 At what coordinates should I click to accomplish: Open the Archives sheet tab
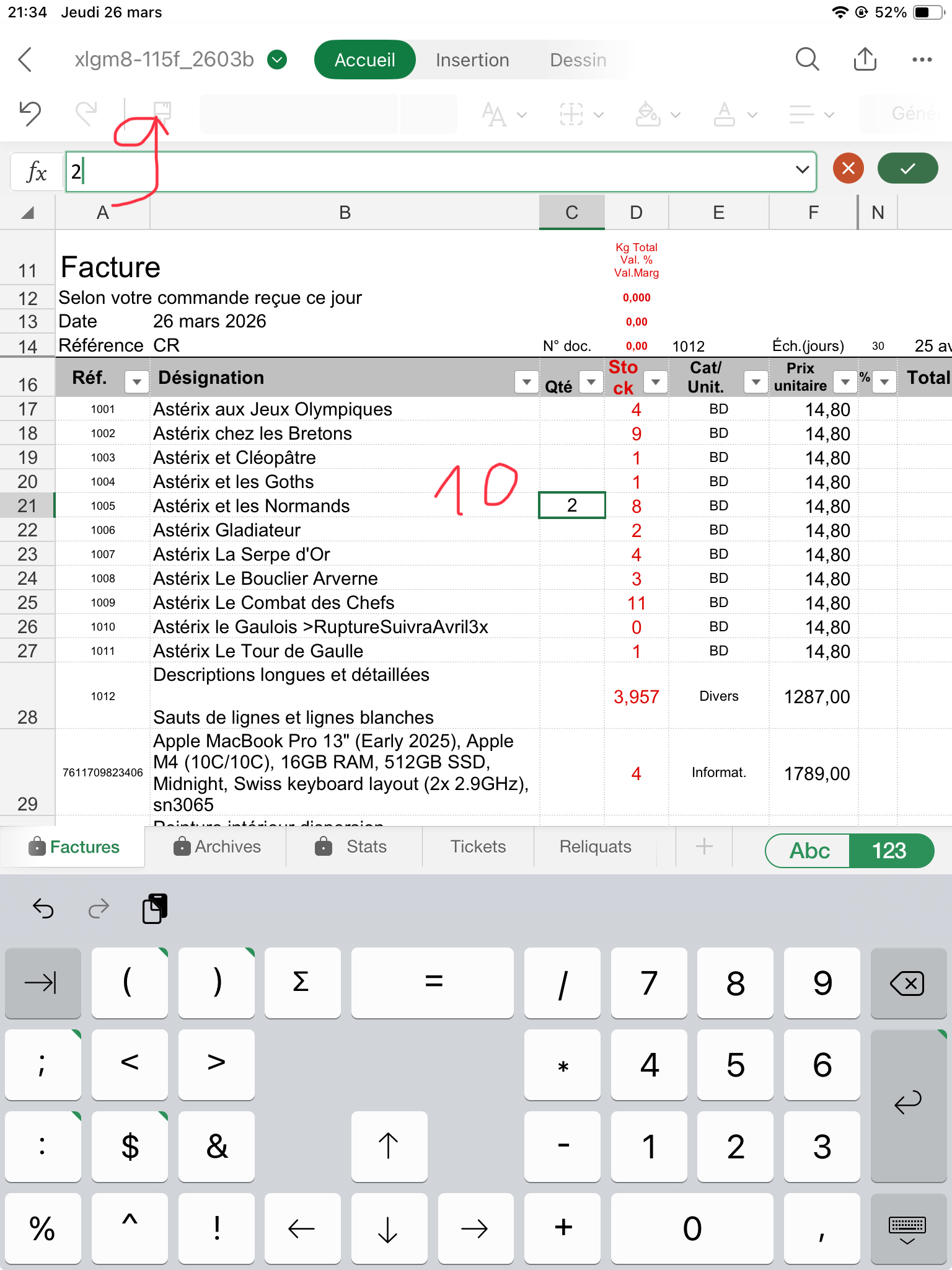(218, 847)
